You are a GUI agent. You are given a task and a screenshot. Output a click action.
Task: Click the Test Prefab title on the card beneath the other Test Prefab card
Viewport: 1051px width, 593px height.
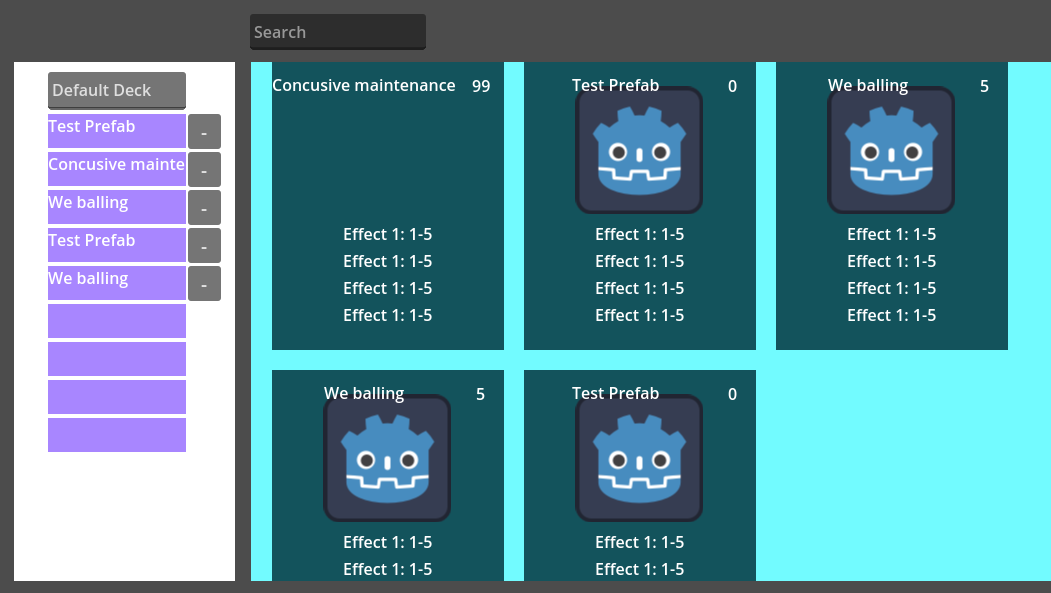615,394
